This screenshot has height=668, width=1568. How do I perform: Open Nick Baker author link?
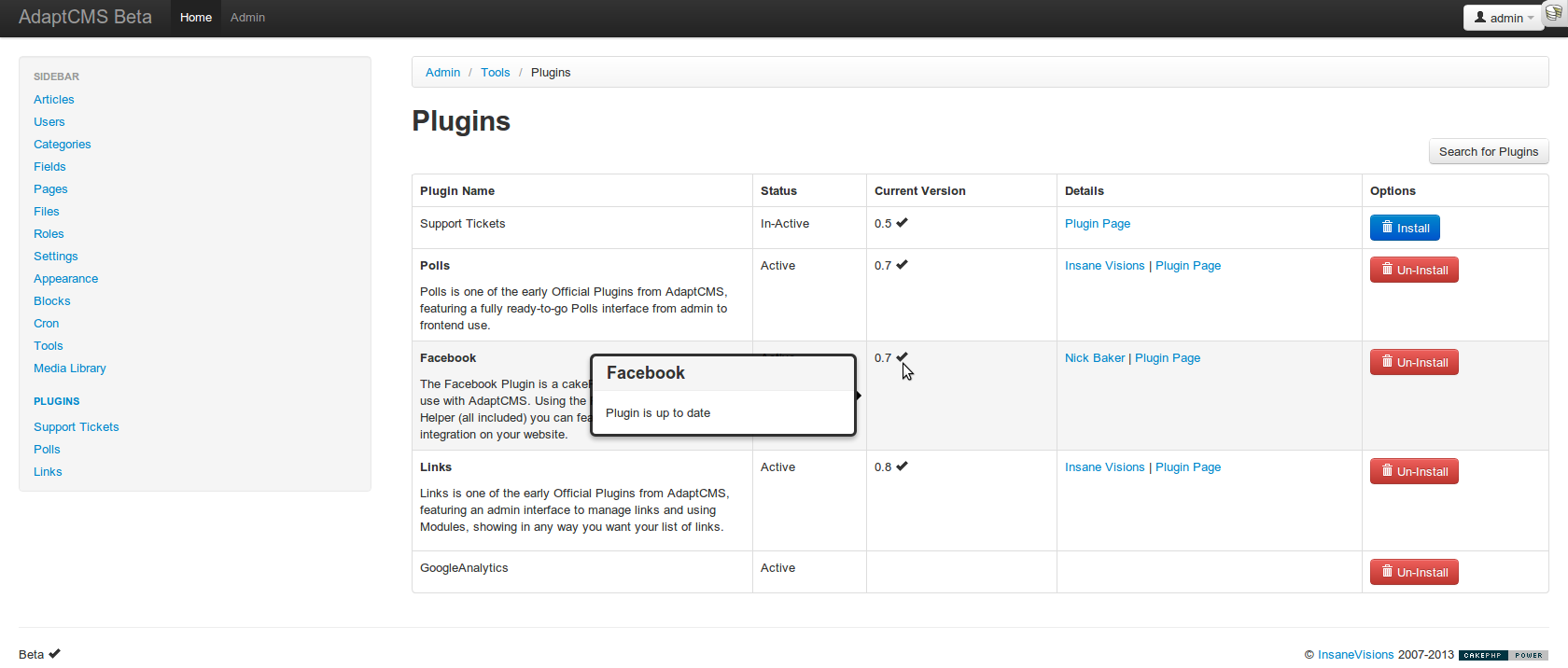point(1095,358)
